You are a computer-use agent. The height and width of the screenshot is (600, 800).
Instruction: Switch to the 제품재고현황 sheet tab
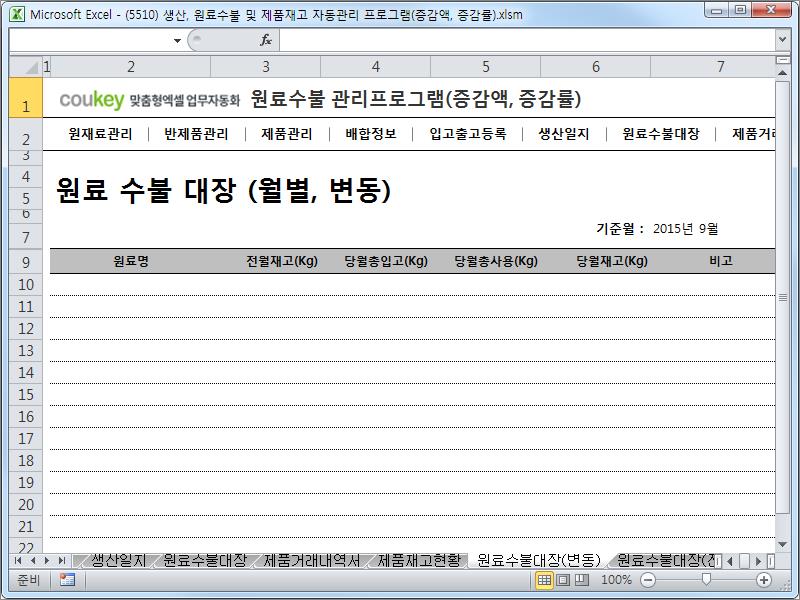(419, 560)
